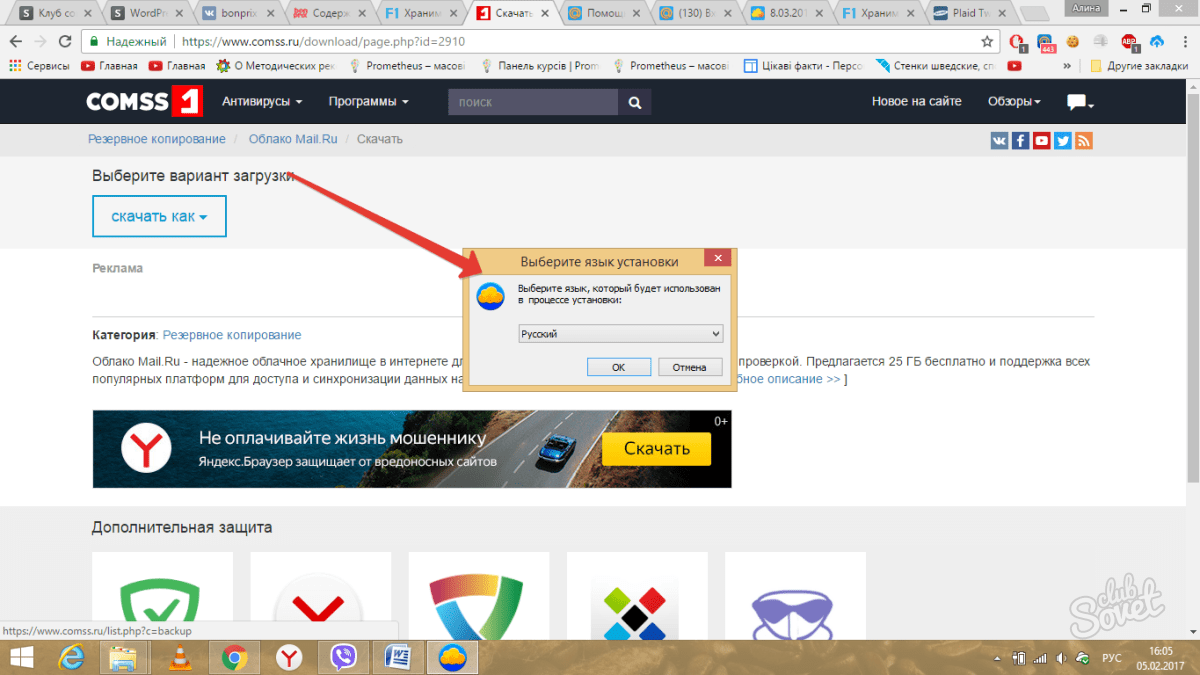Click the green shield Adguard thumbnail
This screenshot has width=1200, height=675.
pyautogui.click(x=162, y=597)
